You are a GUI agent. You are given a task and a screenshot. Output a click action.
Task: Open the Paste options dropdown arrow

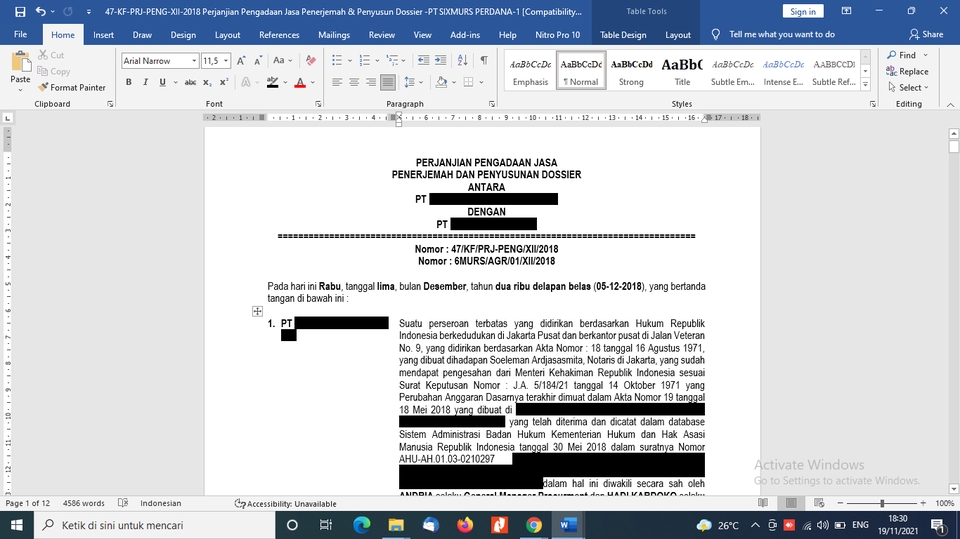tap(20, 90)
